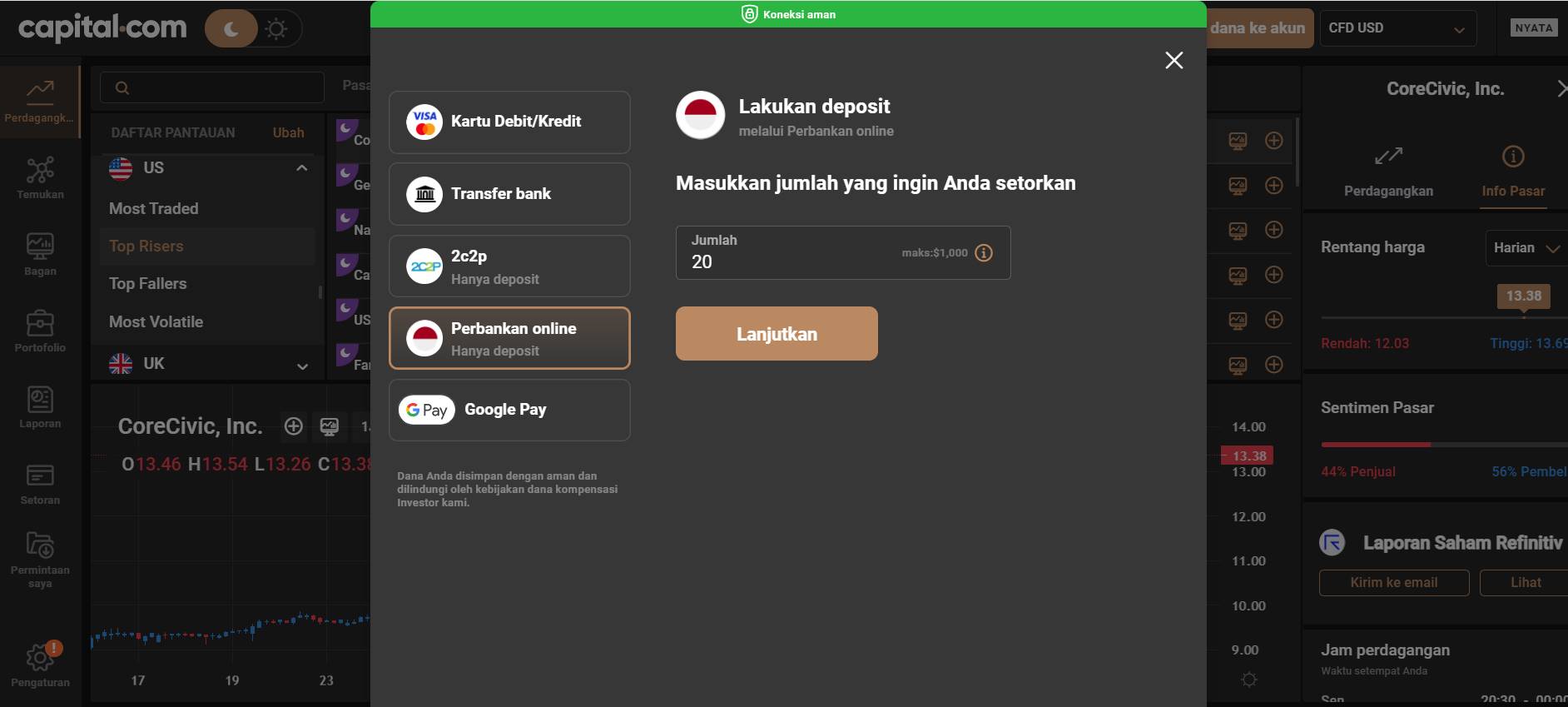Click Refinitiv report logo icon
This screenshot has width=1568, height=707.
tap(1332, 543)
